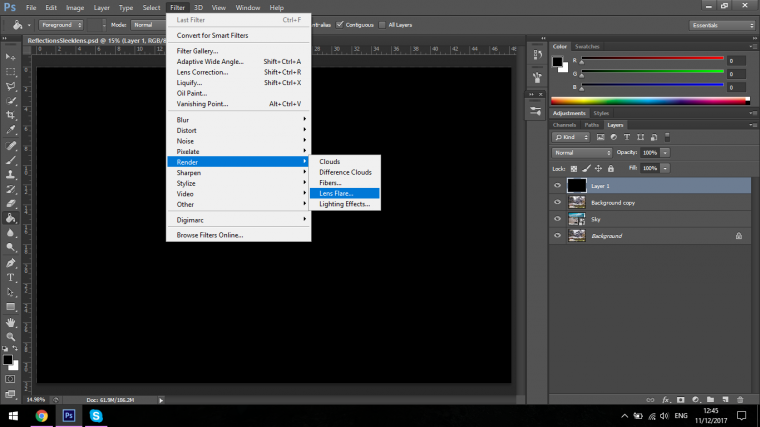Create a new layer with the icon
The image size is (760, 427).
point(725,400)
